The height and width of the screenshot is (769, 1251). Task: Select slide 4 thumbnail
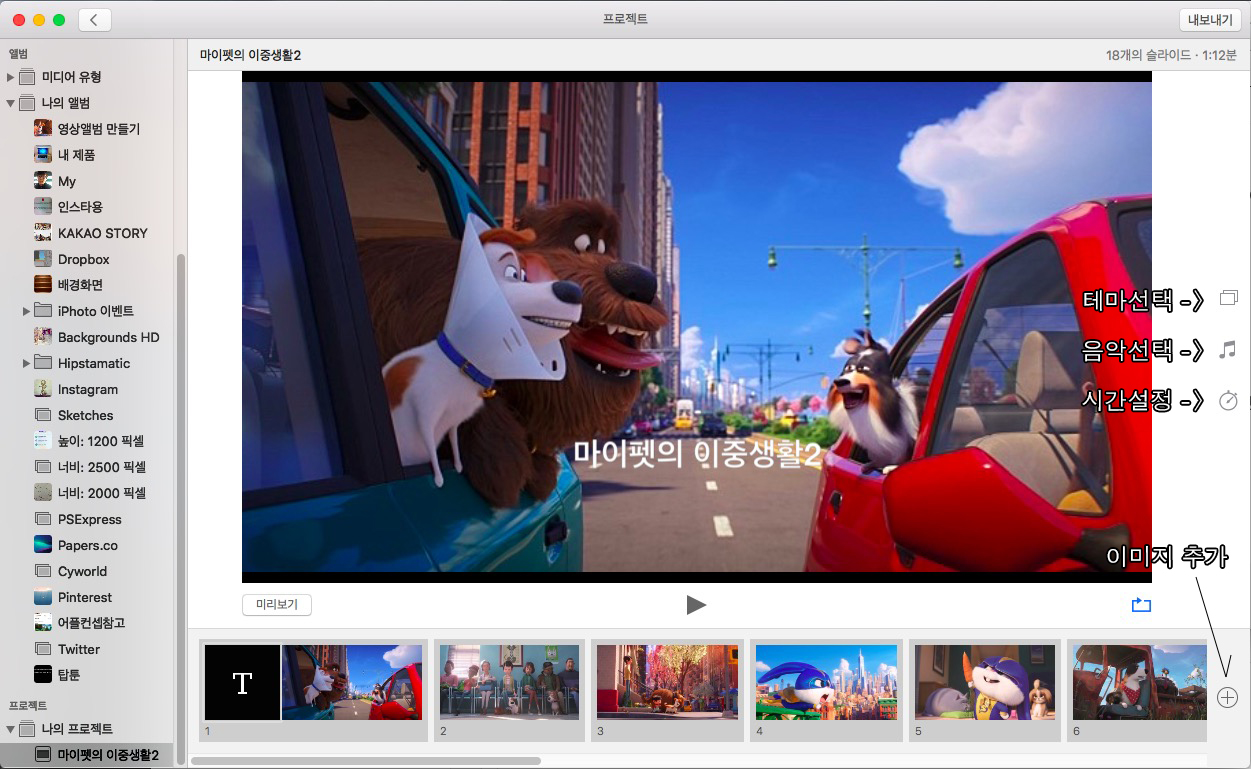coord(826,682)
